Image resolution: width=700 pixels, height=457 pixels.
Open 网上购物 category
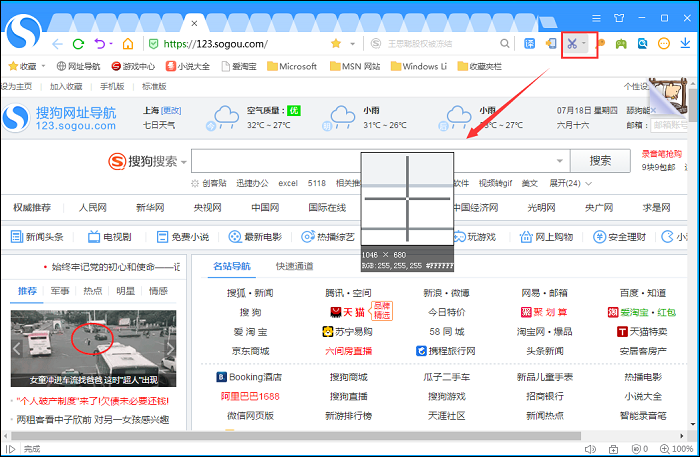click(x=546, y=237)
